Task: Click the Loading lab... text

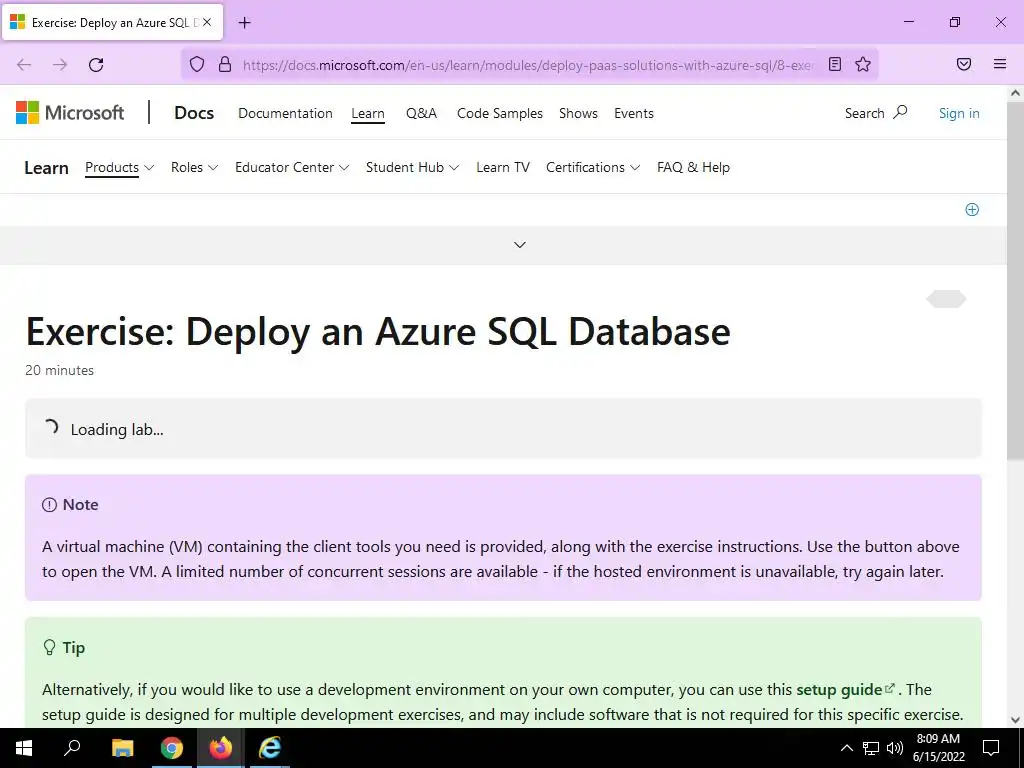Action: point(117,430)
